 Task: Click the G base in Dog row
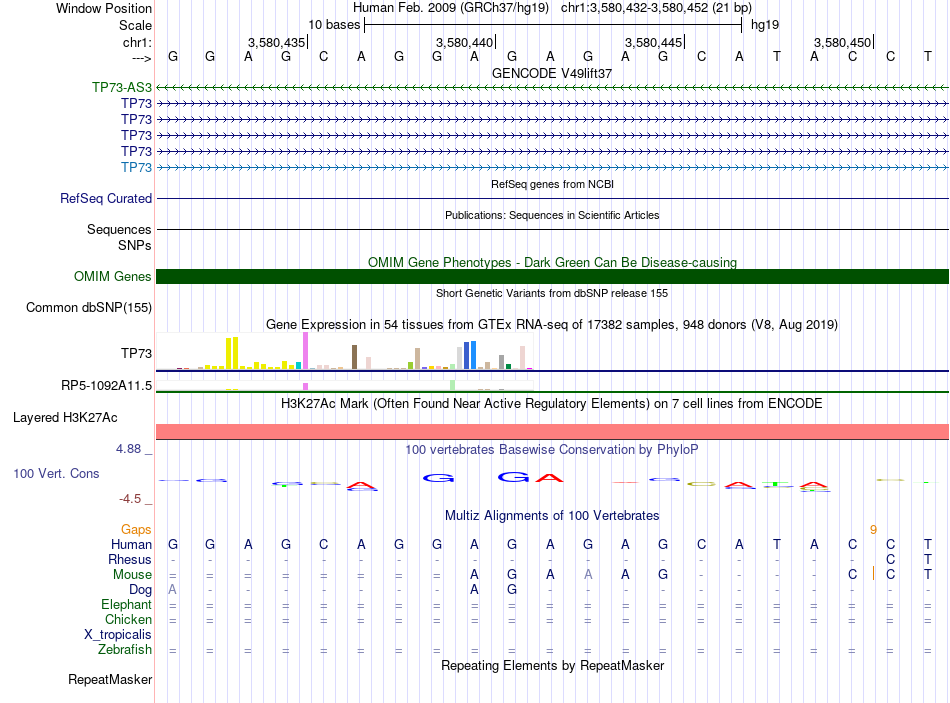pos(512,590)
